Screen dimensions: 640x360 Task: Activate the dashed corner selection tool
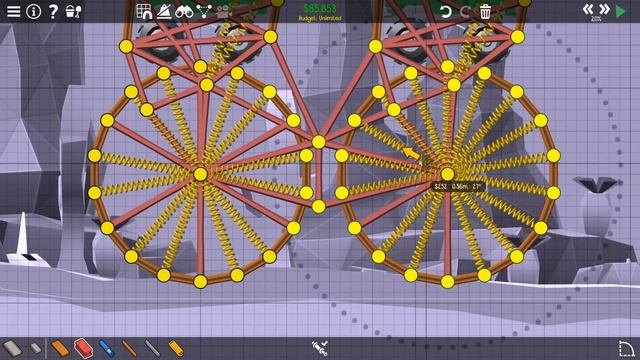click(x=626, y=349)
